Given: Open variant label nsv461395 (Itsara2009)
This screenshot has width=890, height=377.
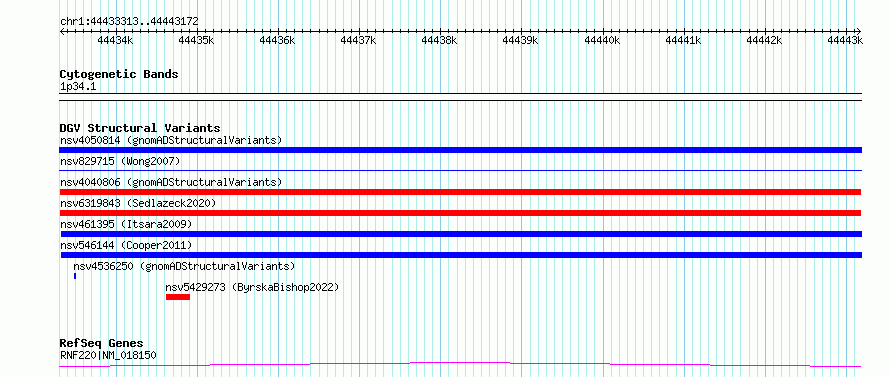Looking at the screenshot, I should [x=126, y=224].
